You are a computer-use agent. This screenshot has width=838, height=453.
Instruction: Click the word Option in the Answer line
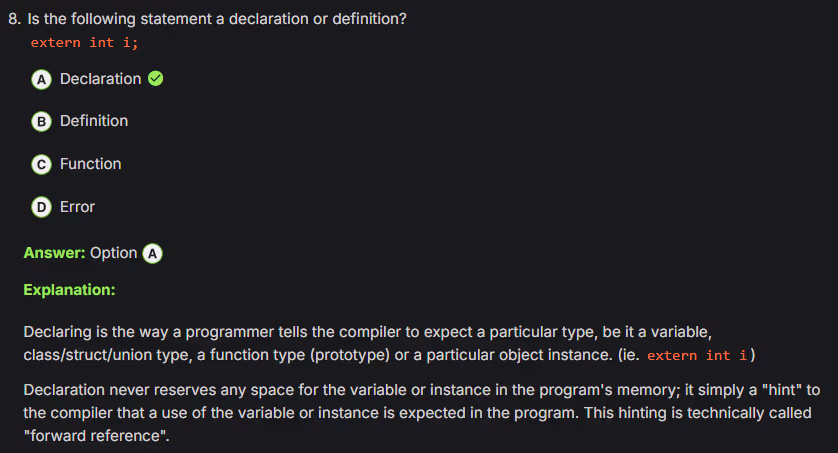point(113,253)
